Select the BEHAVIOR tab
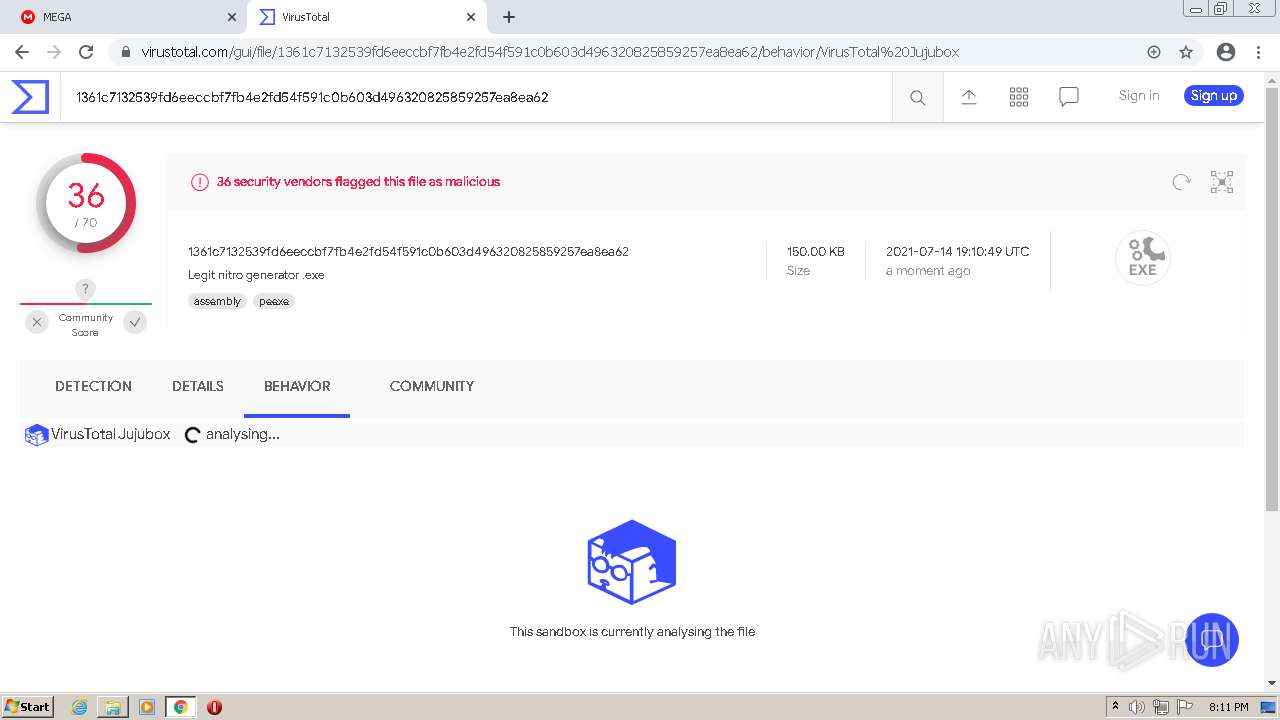 click(297, 386)
